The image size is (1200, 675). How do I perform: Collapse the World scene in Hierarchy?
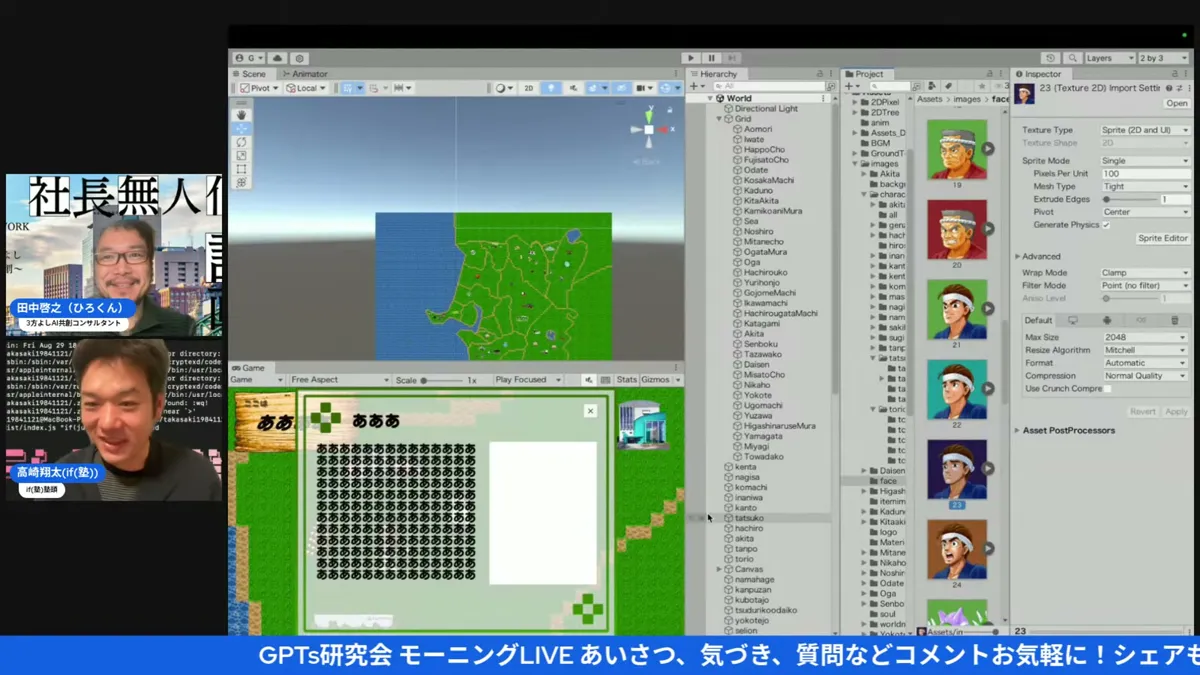(x=710, y=98)
